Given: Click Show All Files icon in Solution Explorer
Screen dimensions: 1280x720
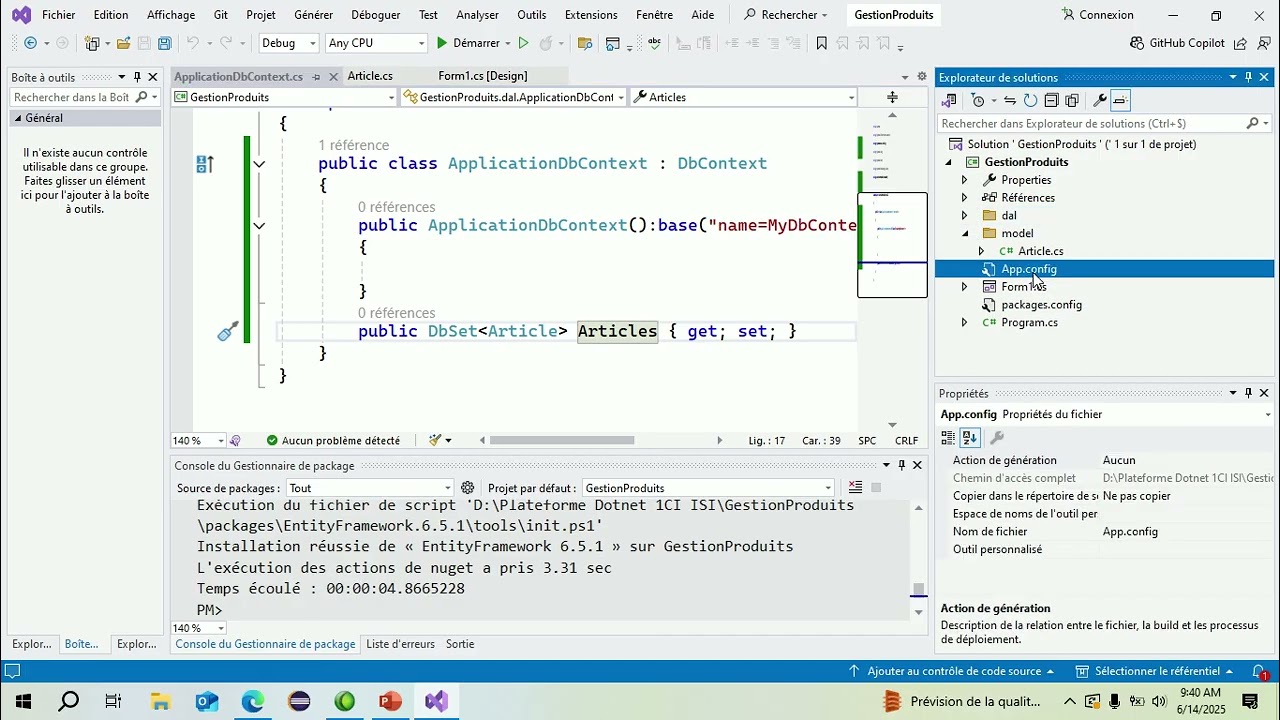Looking at the screenshot, I should coord(1072,100).
